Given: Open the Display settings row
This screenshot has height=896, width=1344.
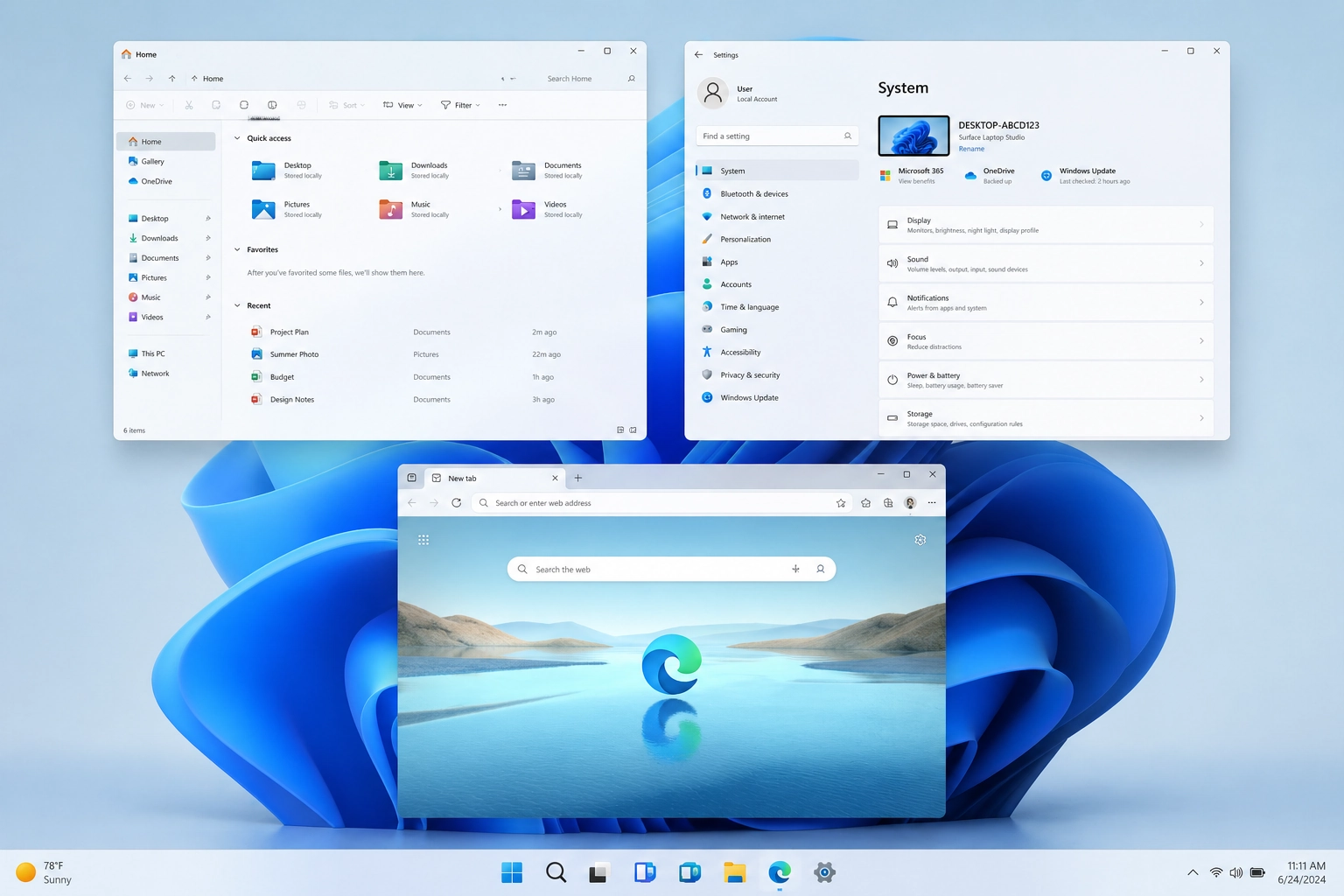Looking at the screenshot, I should pos(1046,225).
